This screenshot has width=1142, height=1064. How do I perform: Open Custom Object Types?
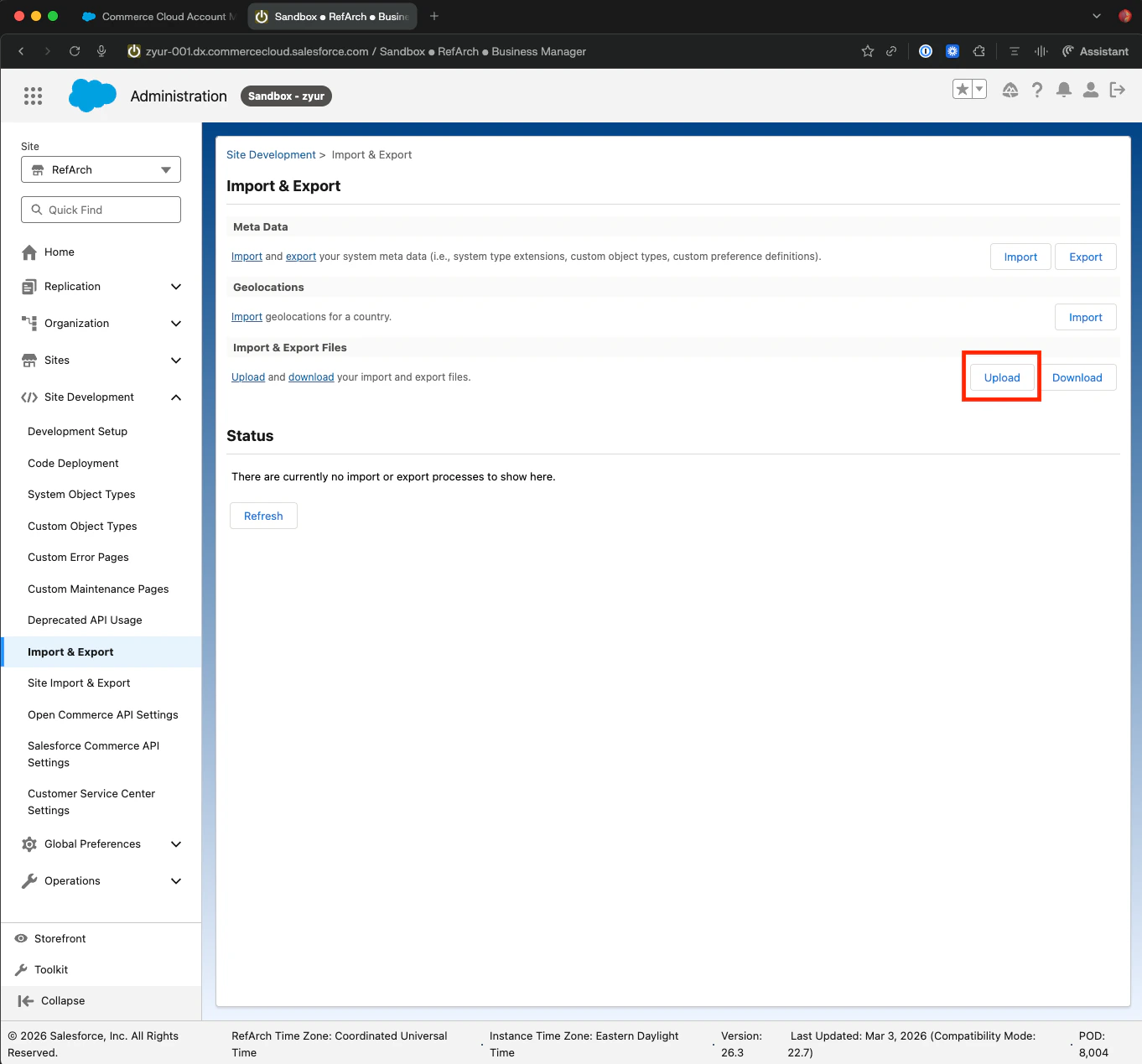click(x=82, y=527)
